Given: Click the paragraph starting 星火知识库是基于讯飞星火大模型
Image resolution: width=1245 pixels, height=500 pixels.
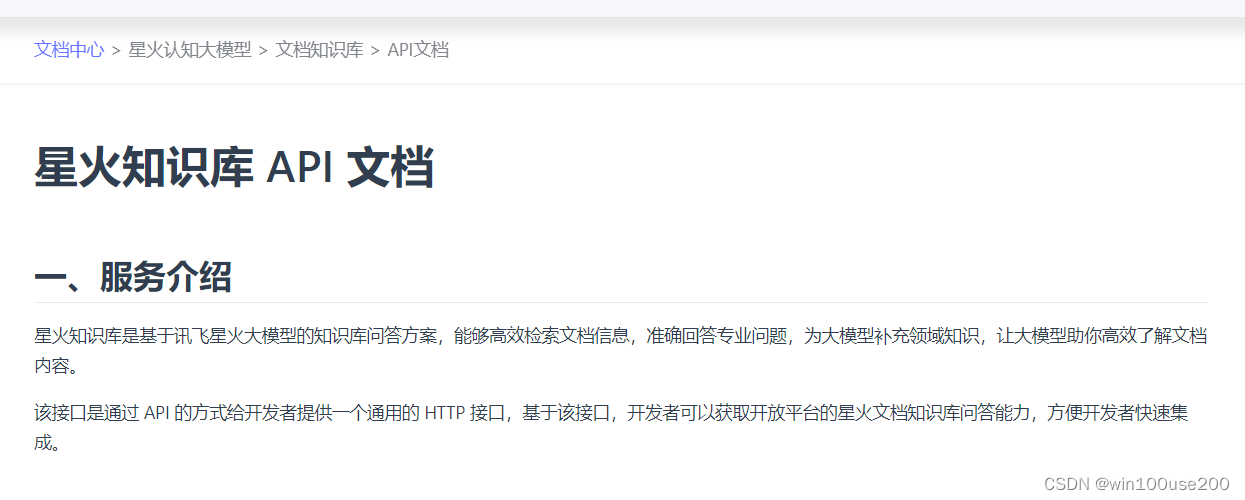Looking at the screenshot, I should [x=621, y=350].
